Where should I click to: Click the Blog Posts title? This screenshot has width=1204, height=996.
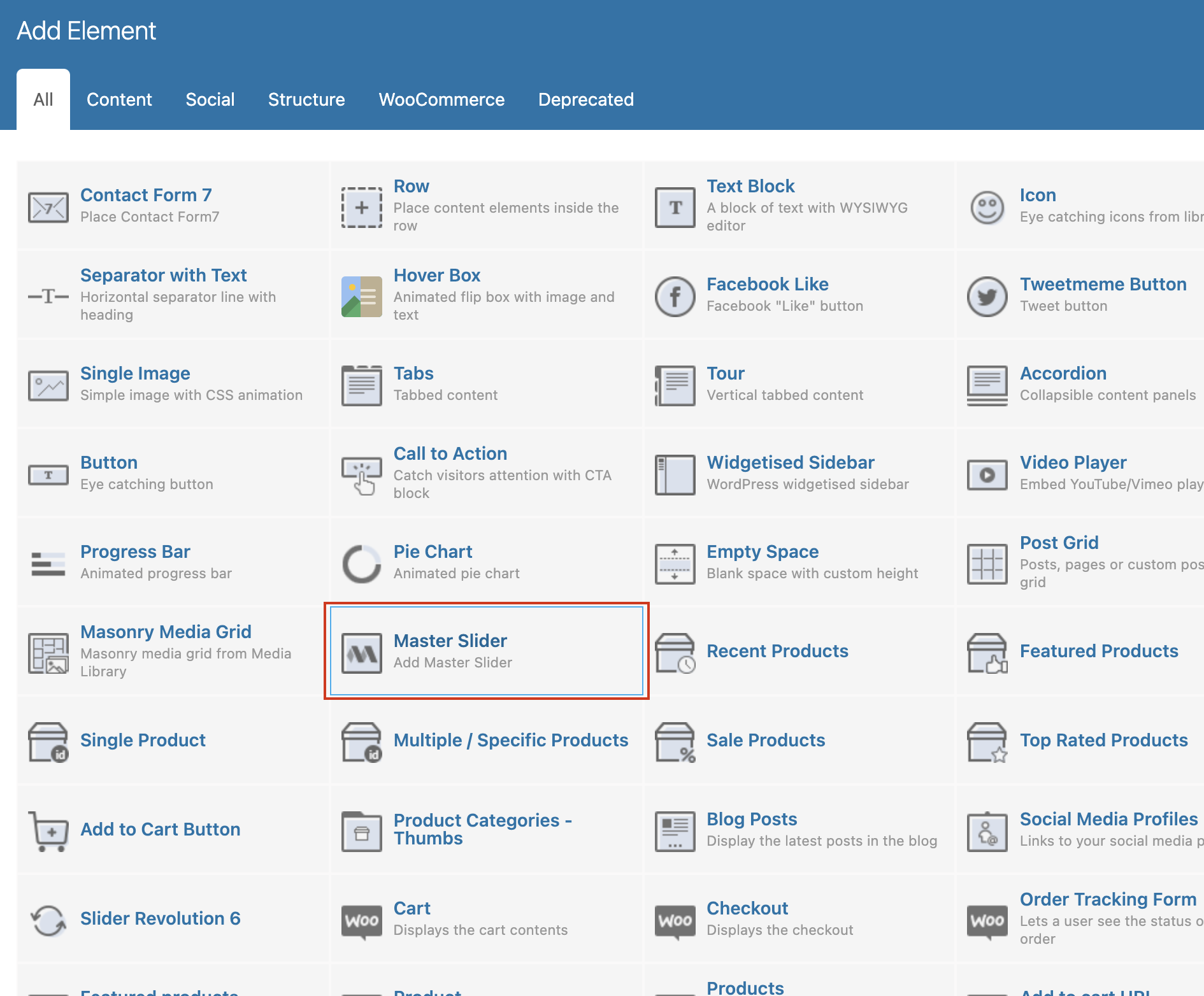[x=752, y=819]
